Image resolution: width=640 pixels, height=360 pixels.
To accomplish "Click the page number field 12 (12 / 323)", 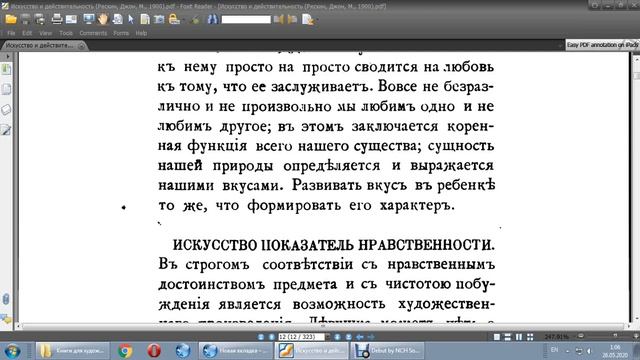I will tap(301, 337).
